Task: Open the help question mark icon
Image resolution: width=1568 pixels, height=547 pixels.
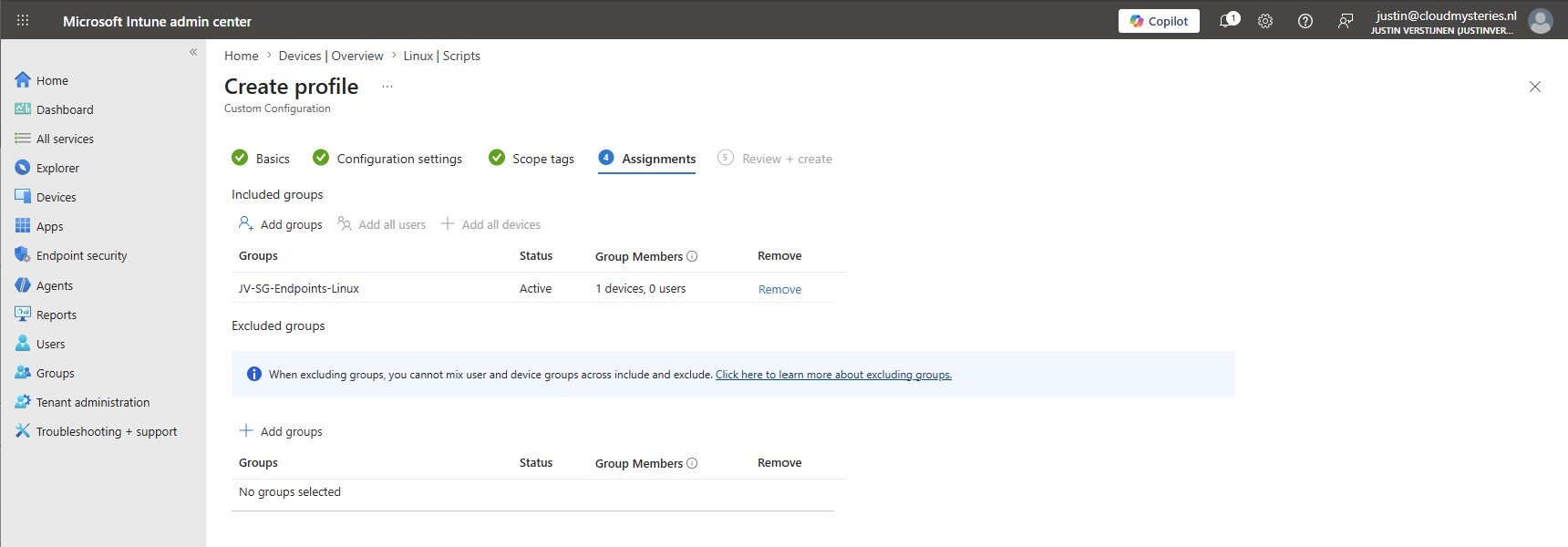Action: tap(1305, 21)
